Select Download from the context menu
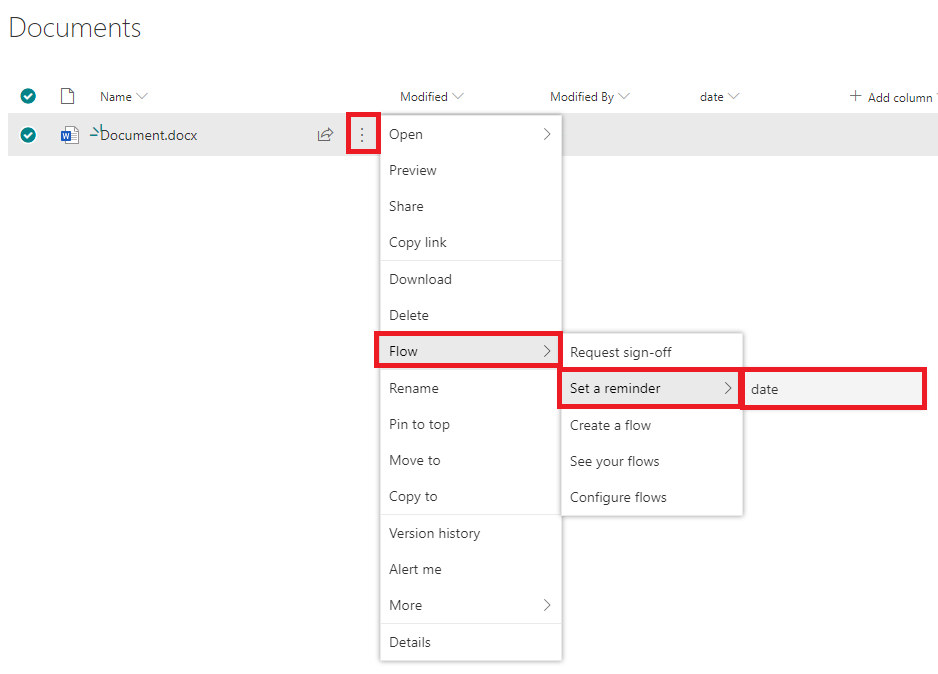Image resolution: width=938 pixels, height=674 pixels. click(471, 279)
